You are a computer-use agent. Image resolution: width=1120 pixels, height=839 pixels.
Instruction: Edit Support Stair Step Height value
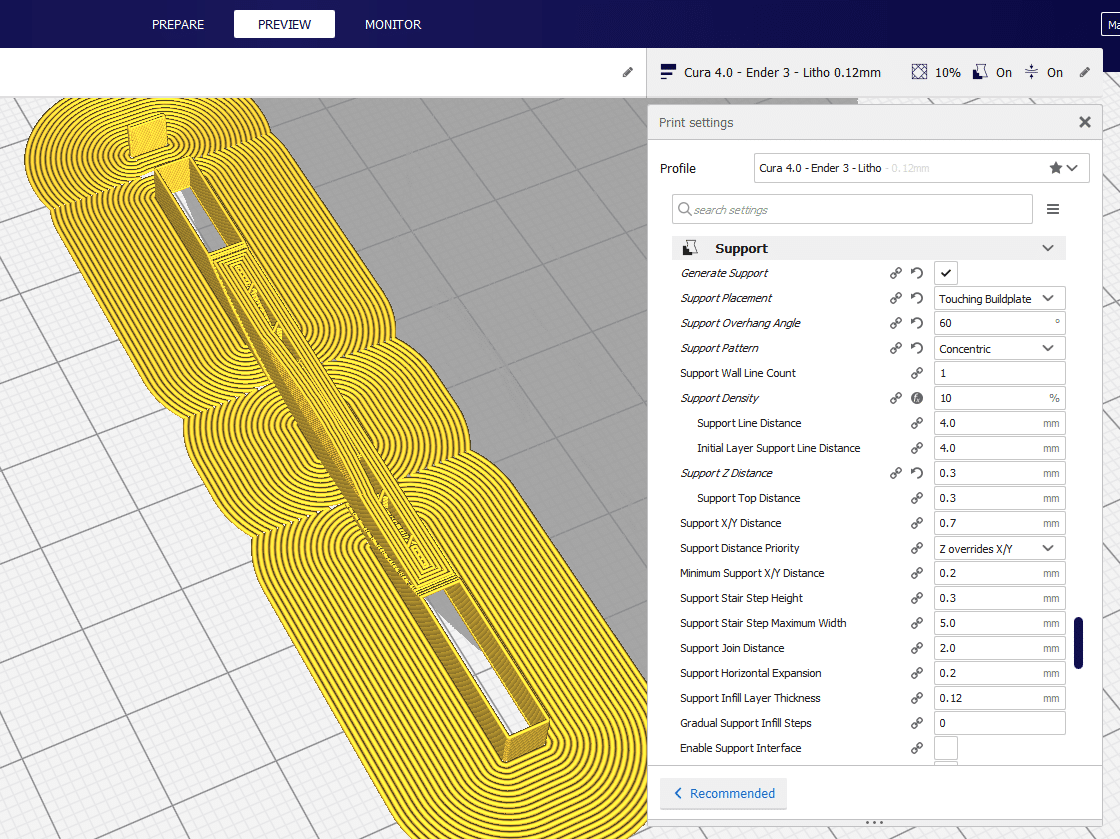click(999, 598)
